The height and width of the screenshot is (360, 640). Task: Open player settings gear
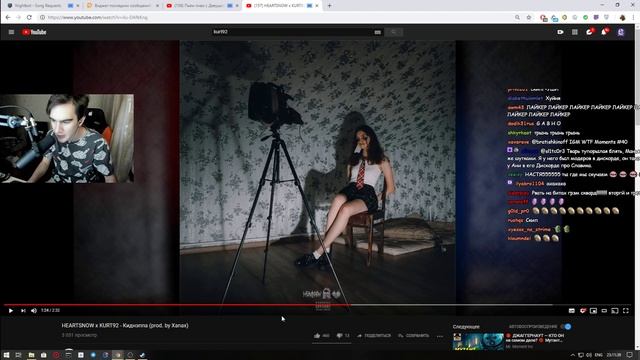point(583,311)
